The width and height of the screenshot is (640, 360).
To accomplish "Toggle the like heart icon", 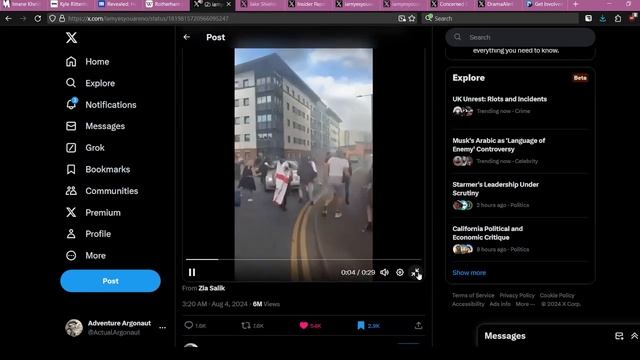I will point(304,325).
